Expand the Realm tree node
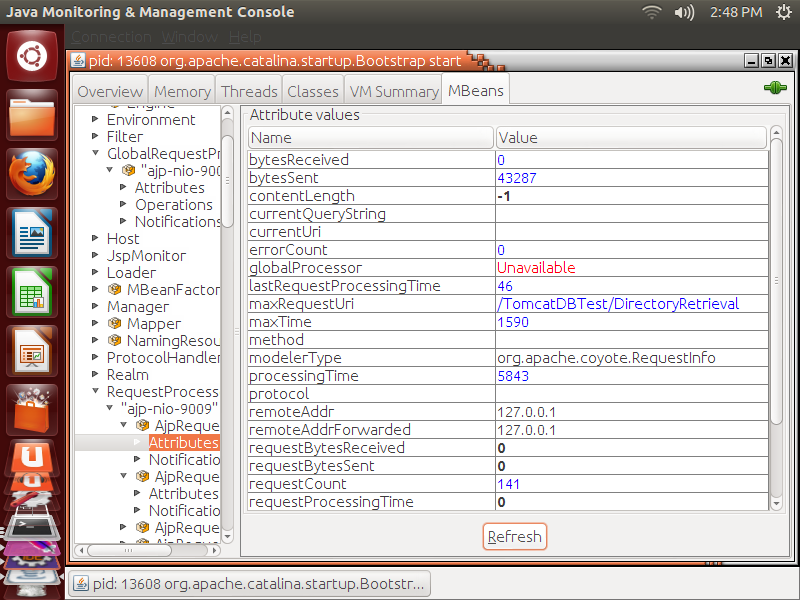 (95, 374)
